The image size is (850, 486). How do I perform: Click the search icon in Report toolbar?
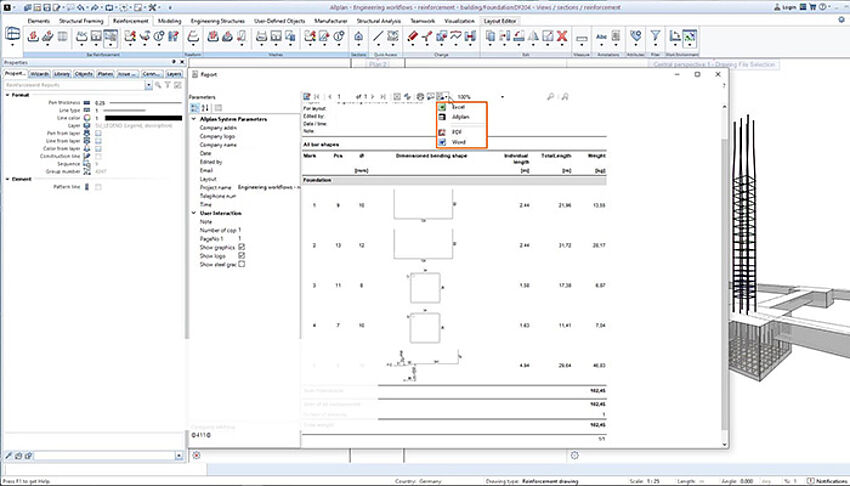[x=551, y=96]
